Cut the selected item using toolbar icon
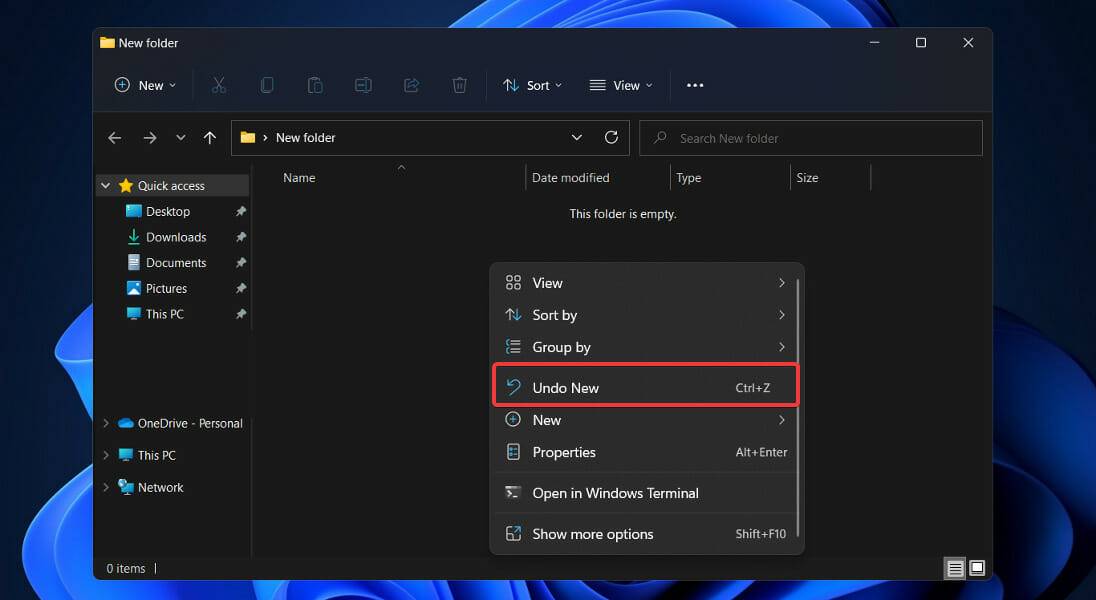The width and height of the screenshot is (1096, 600). pyautogui.click(x=219, y=85)
